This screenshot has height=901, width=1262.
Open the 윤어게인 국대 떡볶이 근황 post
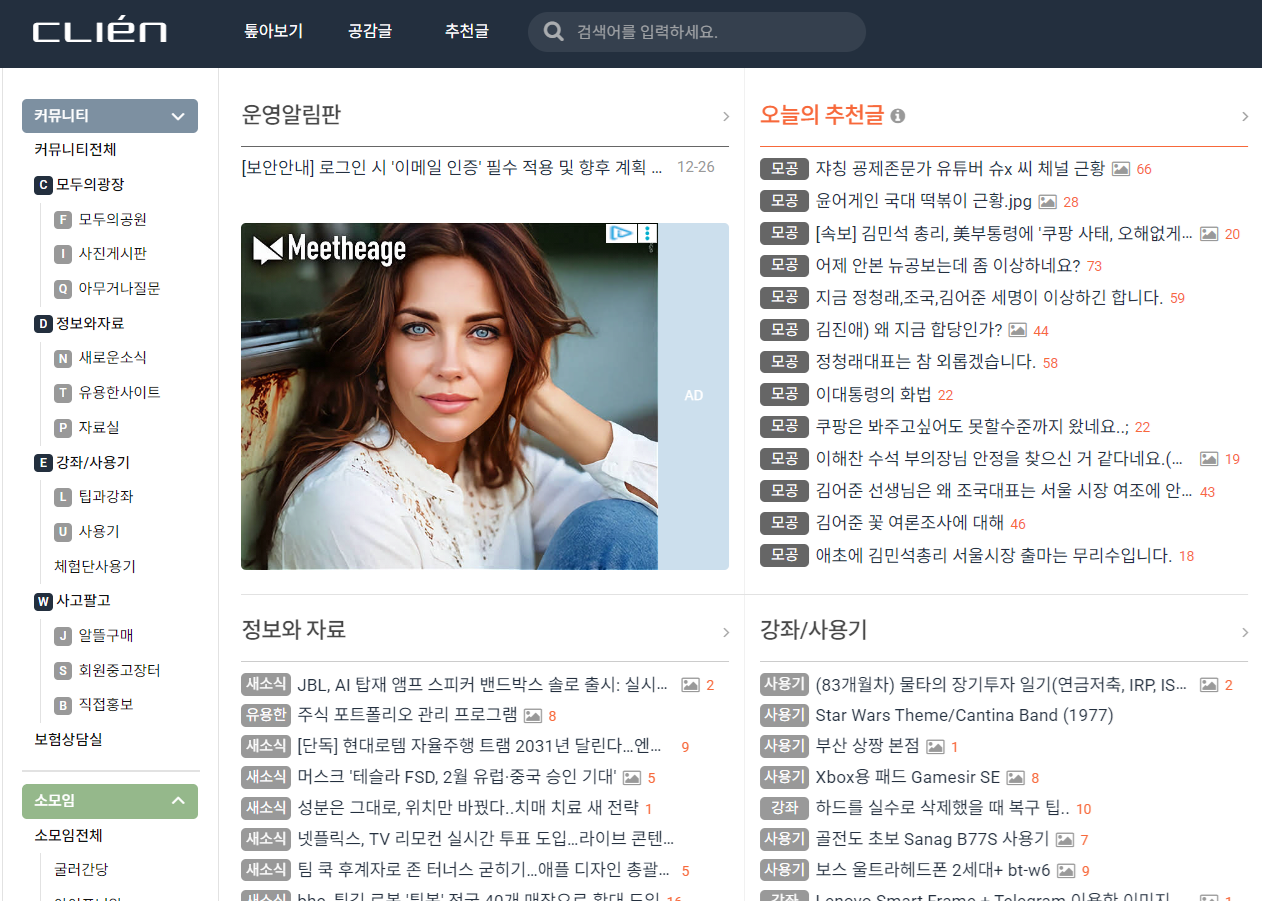click(x=923, y=201)
